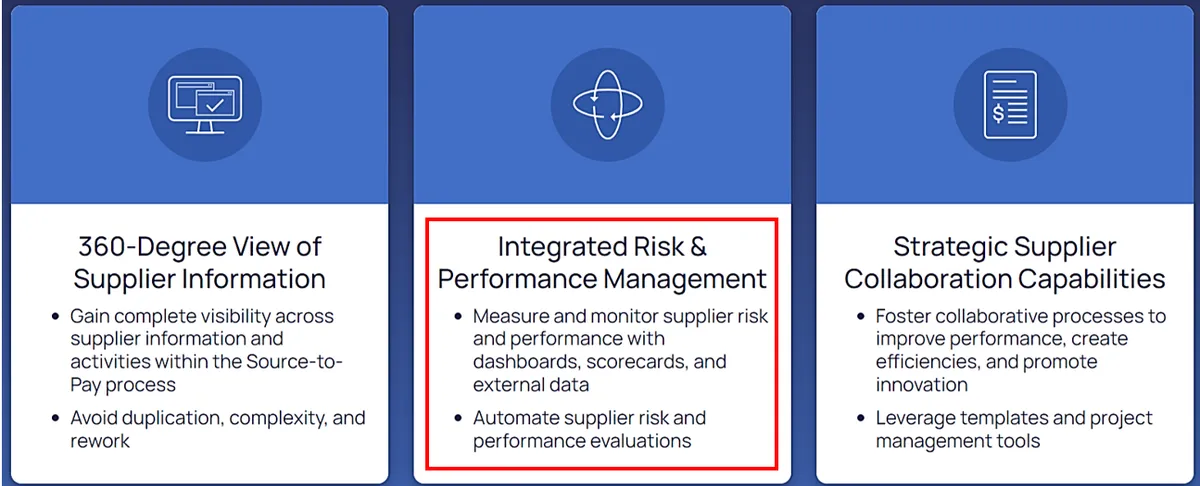This screenshot has height=486, width=1200.
Task: Click the circular orbit arrows icon
Action: [x=602, y=104]
